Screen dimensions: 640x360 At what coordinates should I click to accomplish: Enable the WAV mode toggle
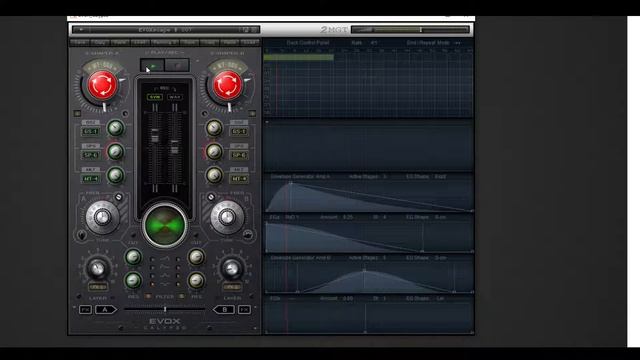pos(175,97)
